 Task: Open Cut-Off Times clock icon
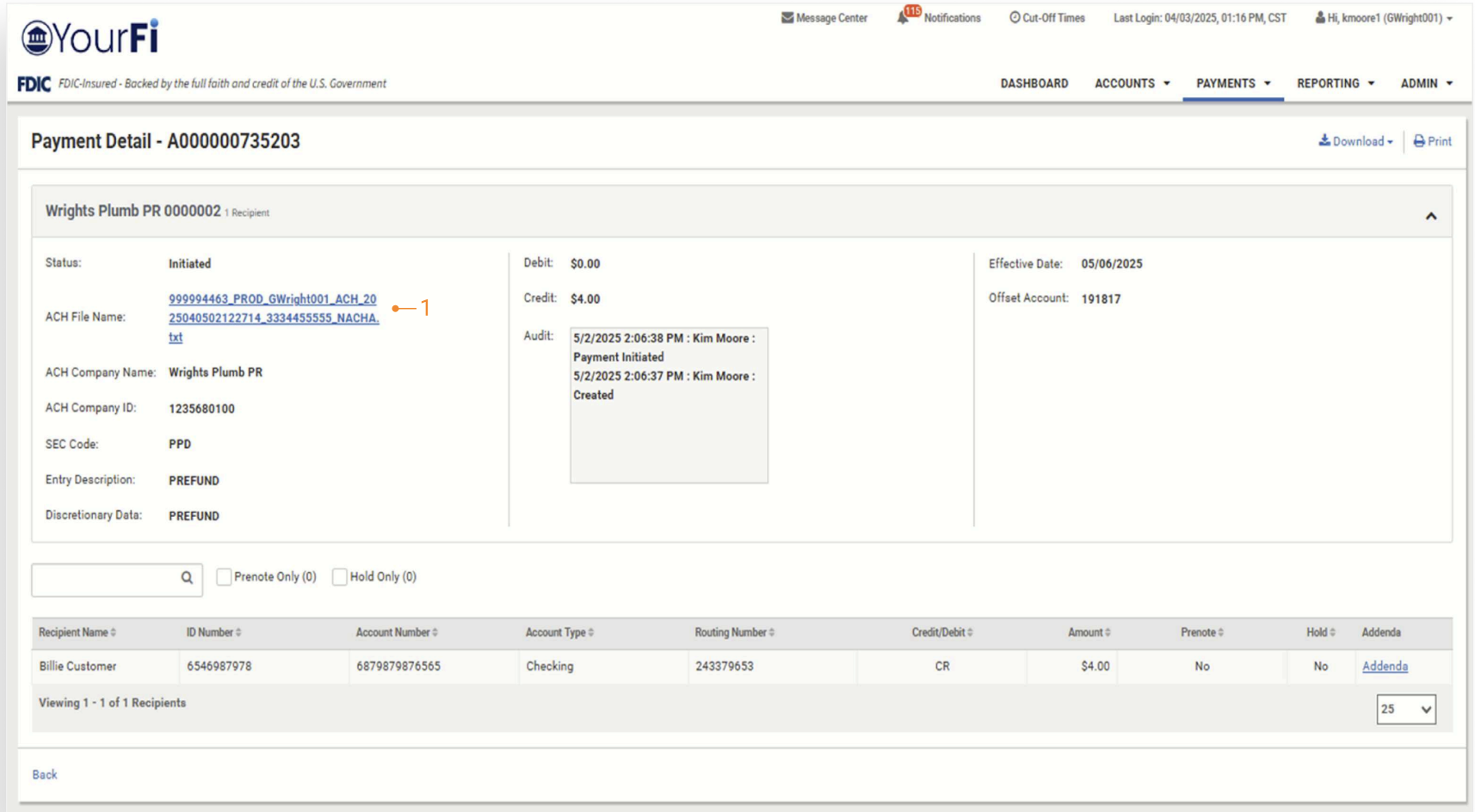pyautogui.click(x=1015, y=18)
